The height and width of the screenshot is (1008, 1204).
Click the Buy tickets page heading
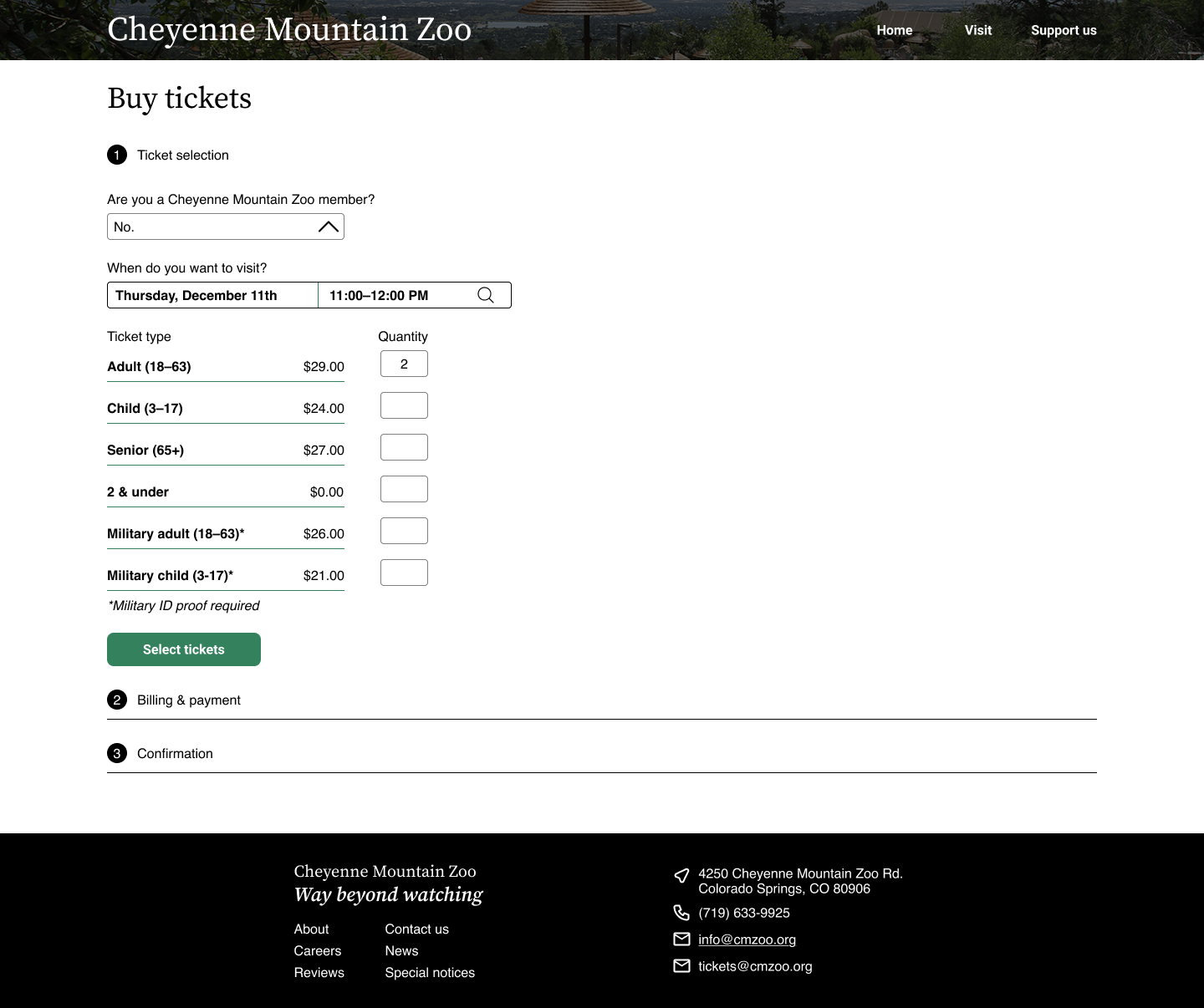(180, 99)
